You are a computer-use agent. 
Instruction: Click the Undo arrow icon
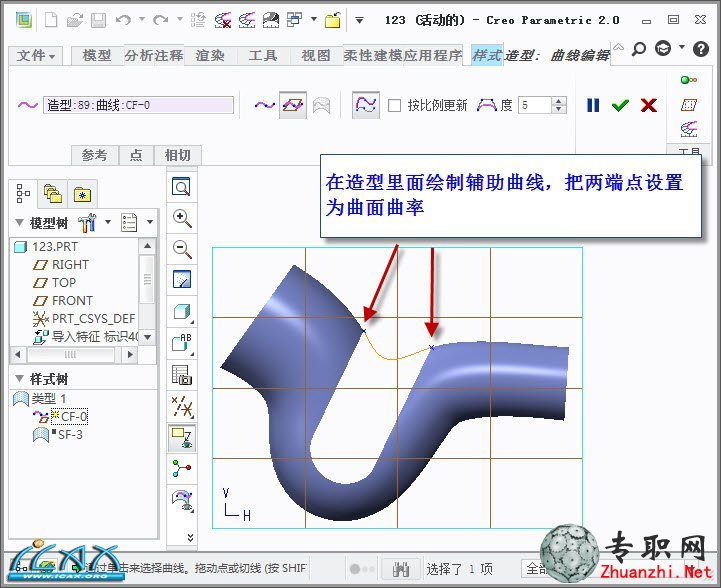point(123,20)
